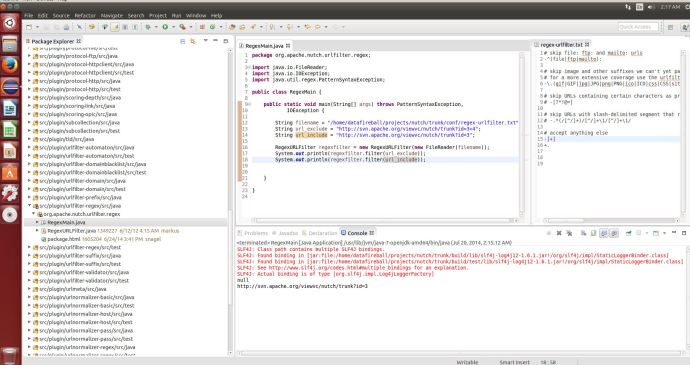Remove all terminated launches in Console
The image size is (690, 365).
(x=569, y=233)
